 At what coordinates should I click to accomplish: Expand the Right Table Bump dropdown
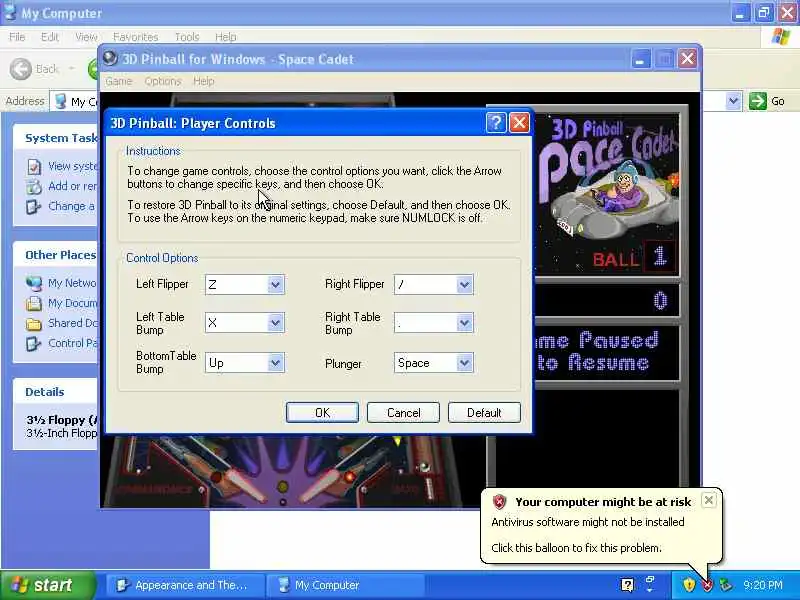tap(464, 322)
